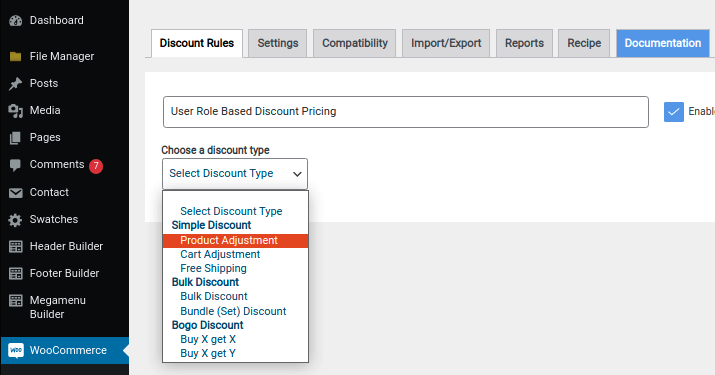Open the Recipe tab
The width and height of the screenshot is (715, 375).
tap(584, 43)
